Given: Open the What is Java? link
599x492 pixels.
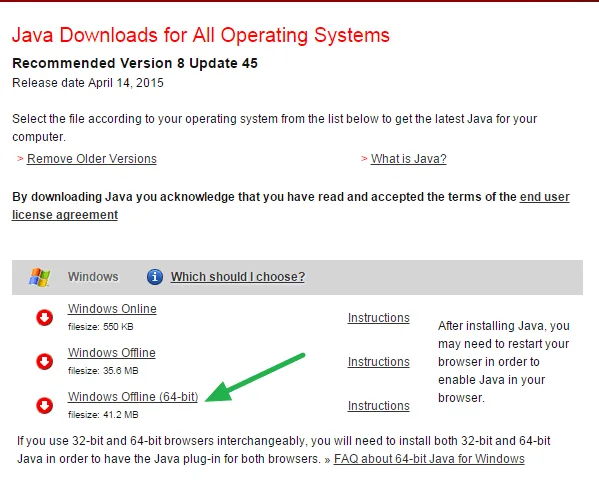Looking at the screenshot, I should click(408, 159).
